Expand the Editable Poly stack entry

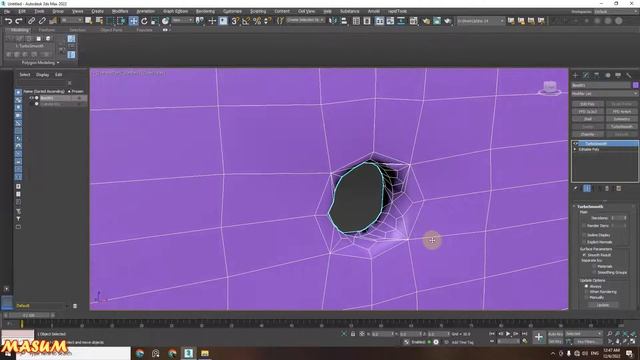click(x=576, y=149)
